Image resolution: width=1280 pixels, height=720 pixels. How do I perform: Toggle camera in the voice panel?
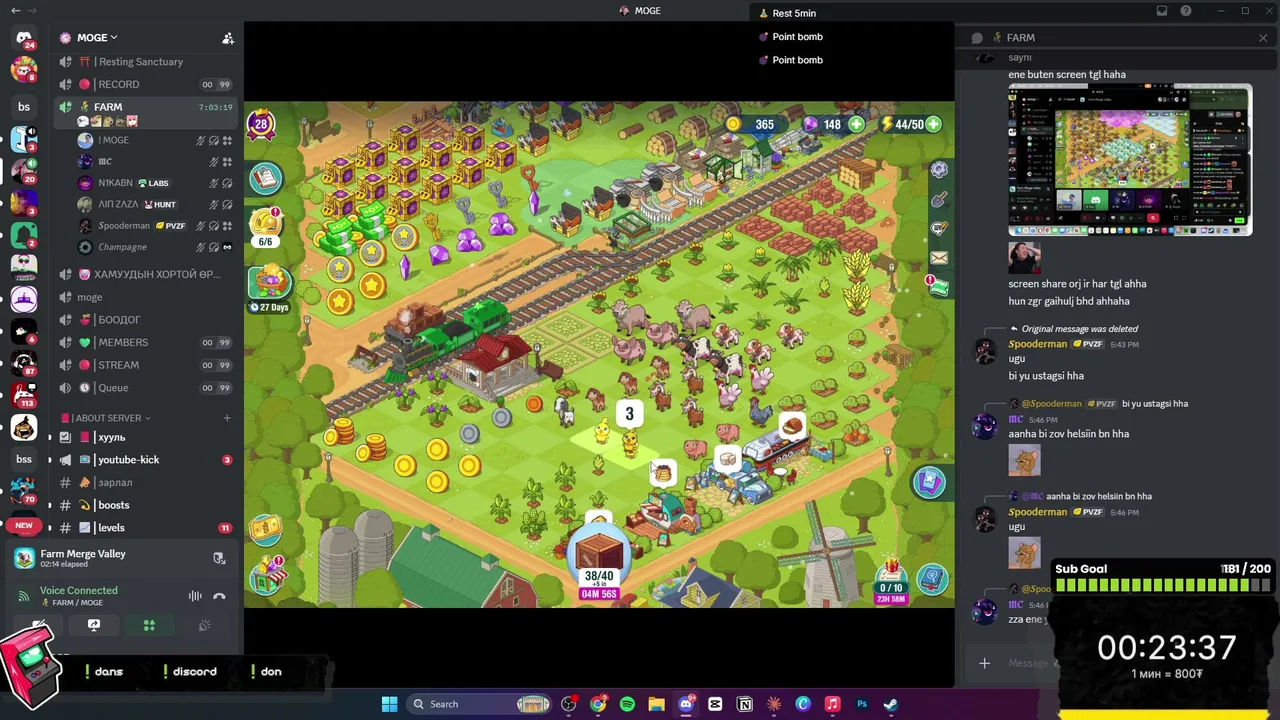point(38,626)
